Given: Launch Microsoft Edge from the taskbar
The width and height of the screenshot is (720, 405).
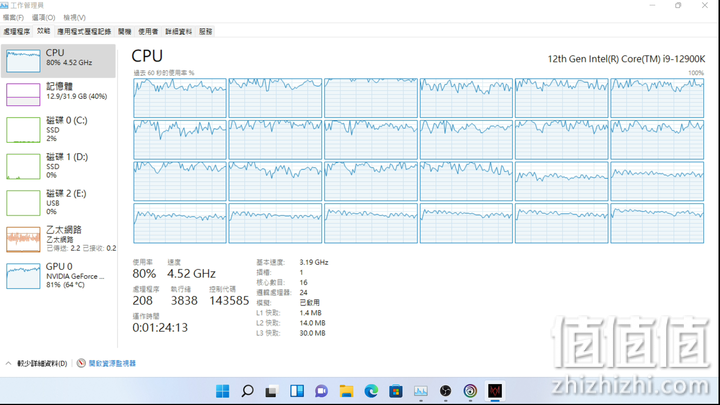Looking at the screenshot, I should click(371, 391).
